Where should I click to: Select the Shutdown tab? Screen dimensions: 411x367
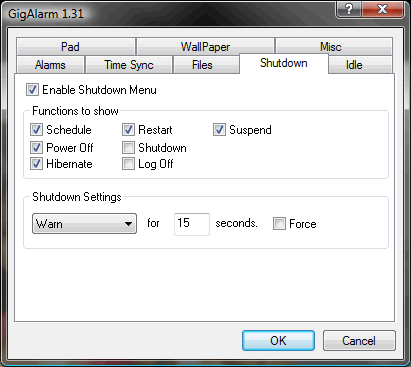click(284, 63)
